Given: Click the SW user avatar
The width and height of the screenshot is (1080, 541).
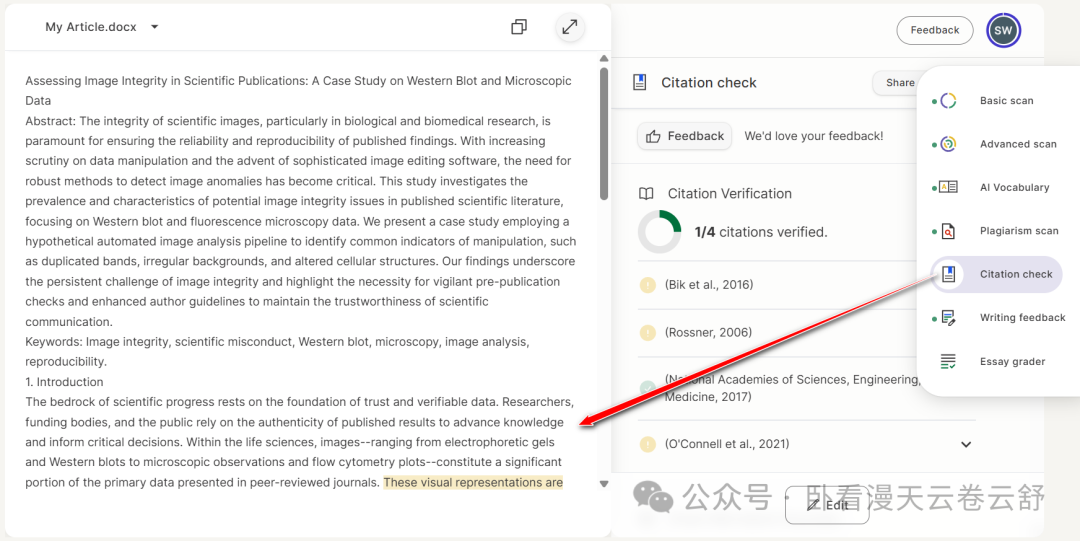Looking at the screenshot, I should click(x=1003, y=30).
